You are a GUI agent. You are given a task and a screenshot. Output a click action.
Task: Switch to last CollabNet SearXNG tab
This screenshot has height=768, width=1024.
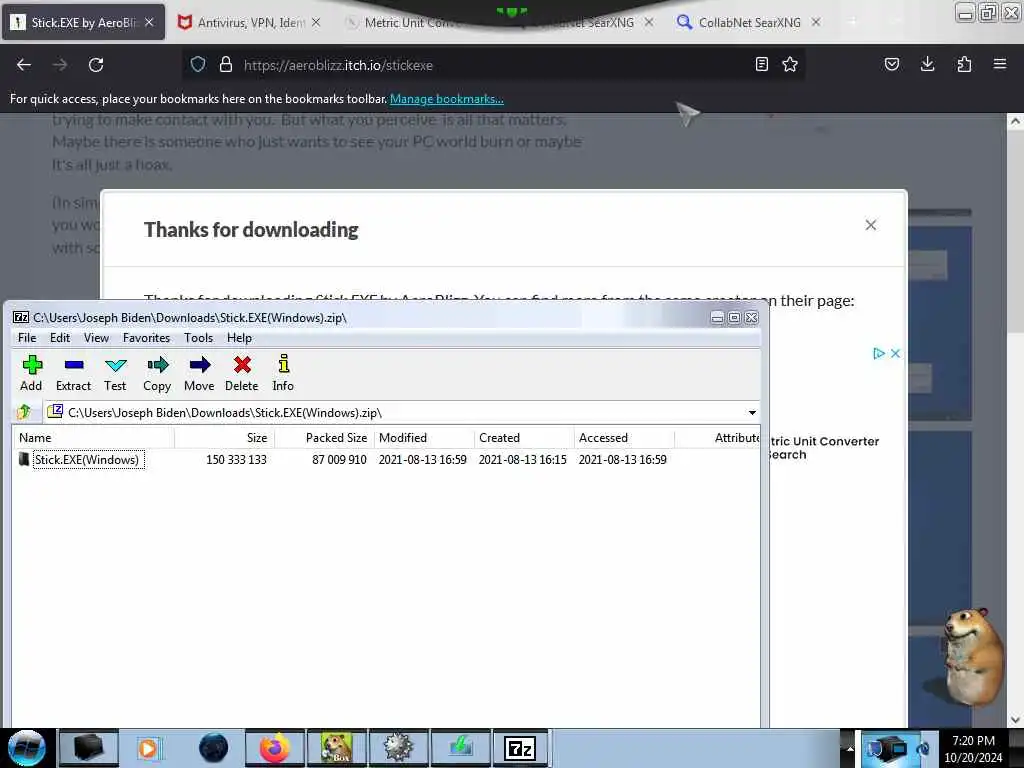(x=748, y=22)
